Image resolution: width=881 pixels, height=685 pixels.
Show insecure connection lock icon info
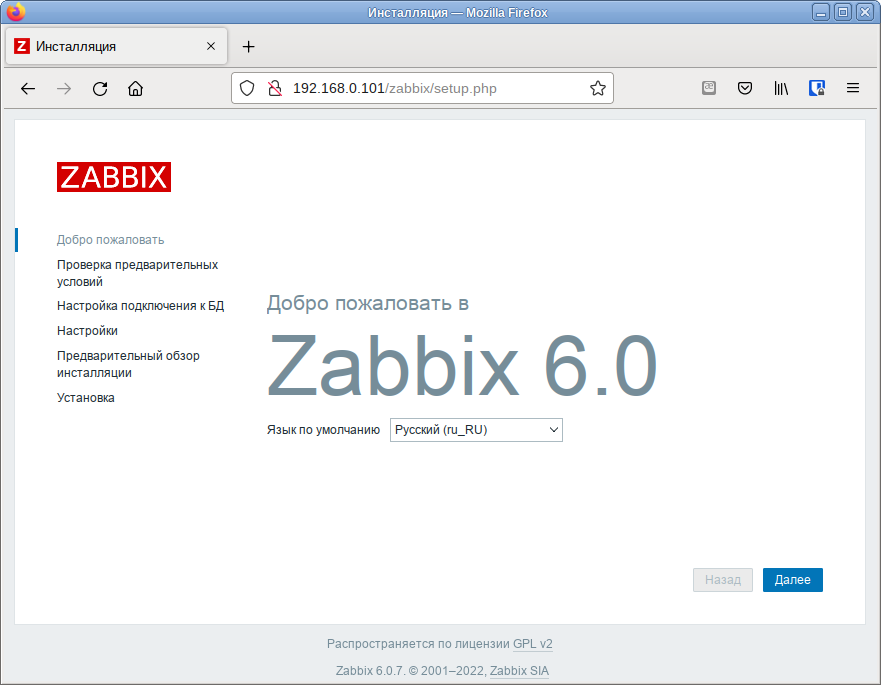(x=275, y=88)
